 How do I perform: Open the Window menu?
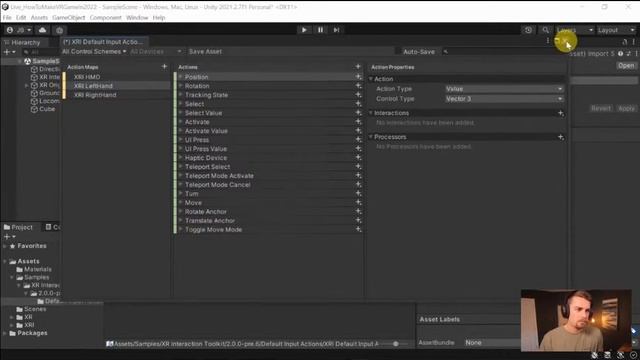(137, 18)
